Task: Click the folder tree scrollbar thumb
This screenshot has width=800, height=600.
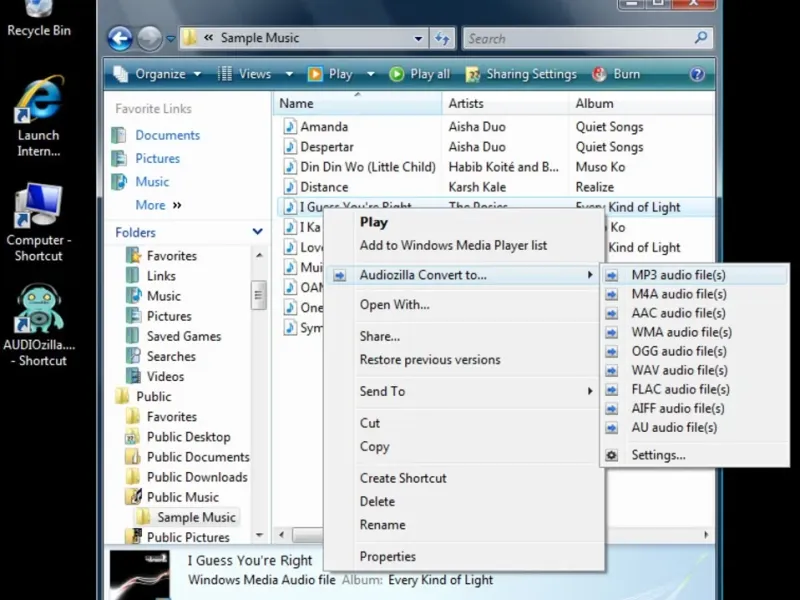Action: click(x=259, y=295)
